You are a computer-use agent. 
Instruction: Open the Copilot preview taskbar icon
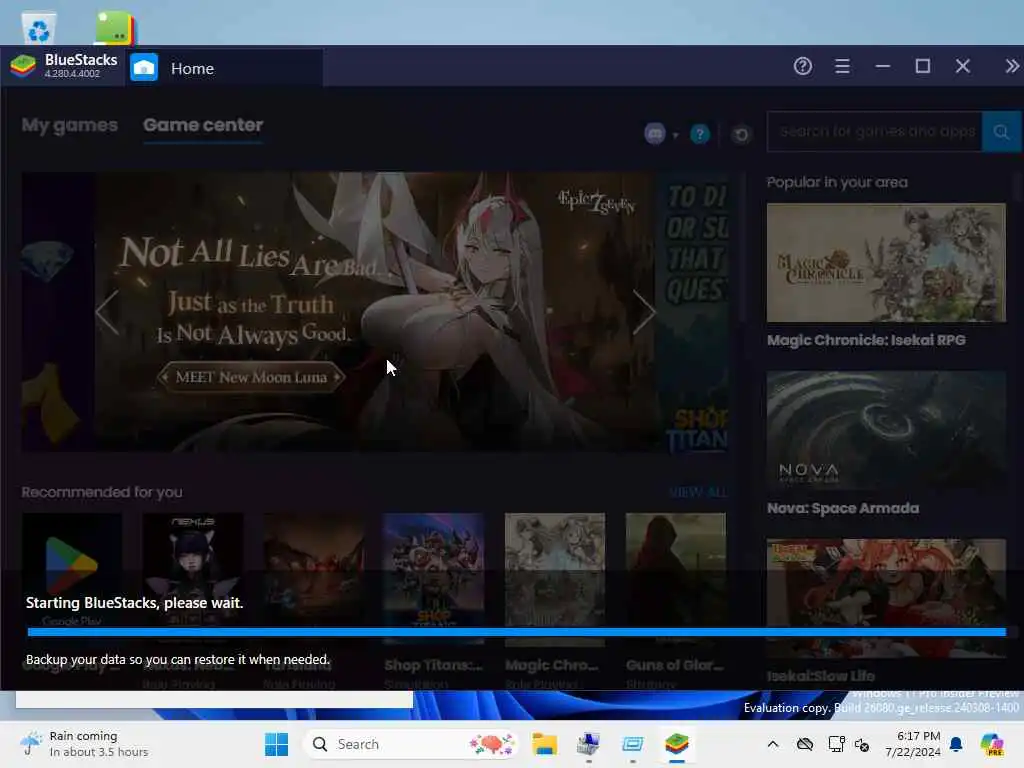point(992,744)
